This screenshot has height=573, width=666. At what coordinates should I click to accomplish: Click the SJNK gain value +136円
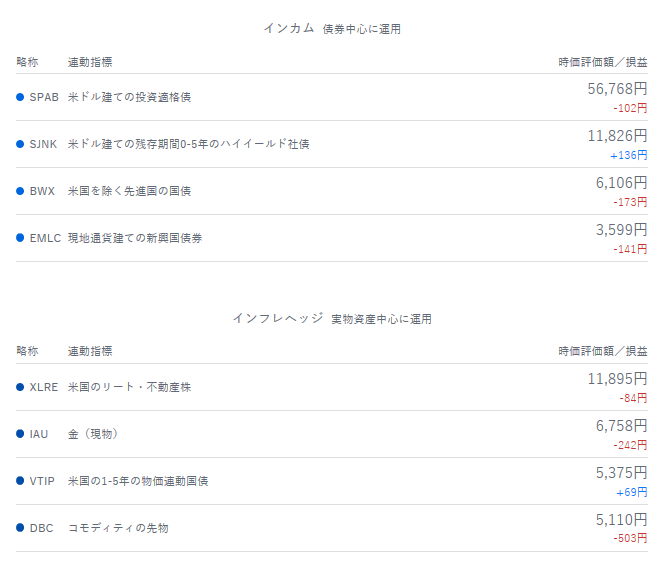[628, 155]
